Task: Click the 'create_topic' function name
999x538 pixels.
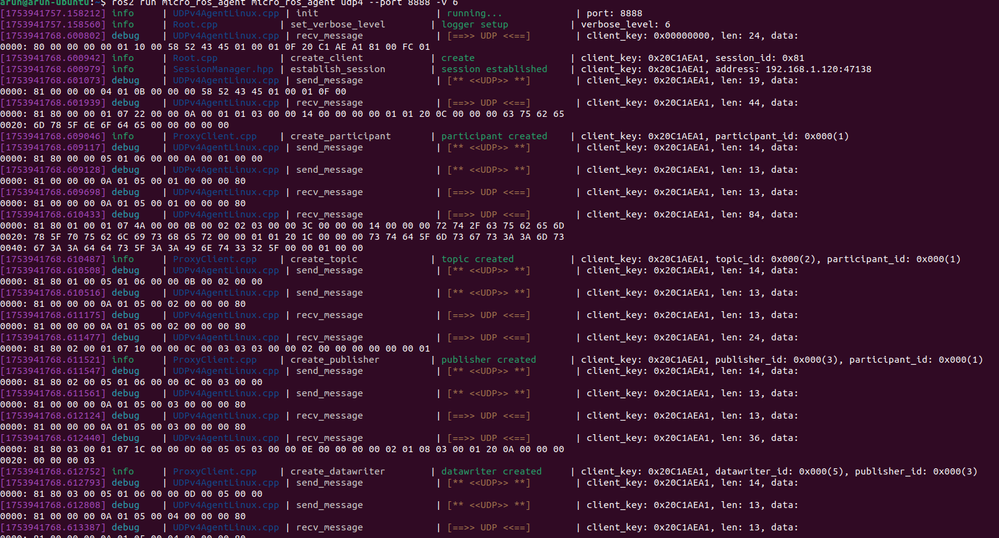Action: [x=325, y=259]
